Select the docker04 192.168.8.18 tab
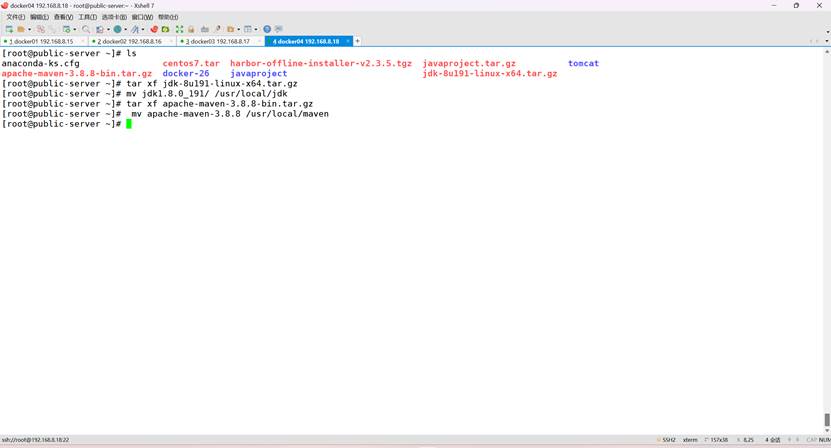Image resolution: width=831 pixels, height=448 pixels. tap(306, 41)
